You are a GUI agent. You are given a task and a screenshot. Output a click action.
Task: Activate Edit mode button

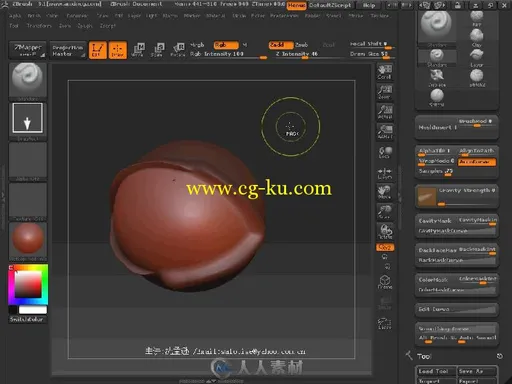(98, 50)
